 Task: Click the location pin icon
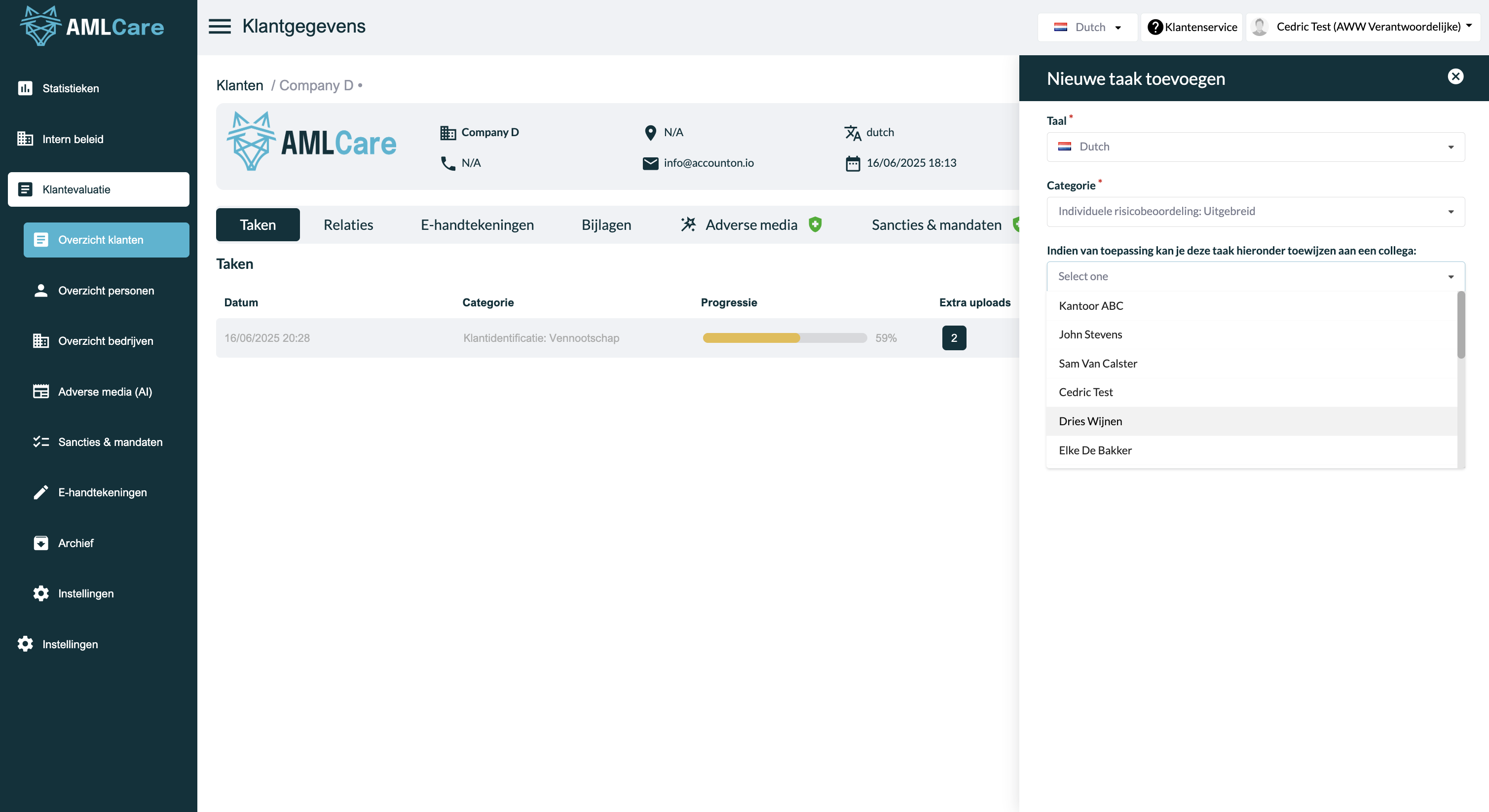click(650, 132)
